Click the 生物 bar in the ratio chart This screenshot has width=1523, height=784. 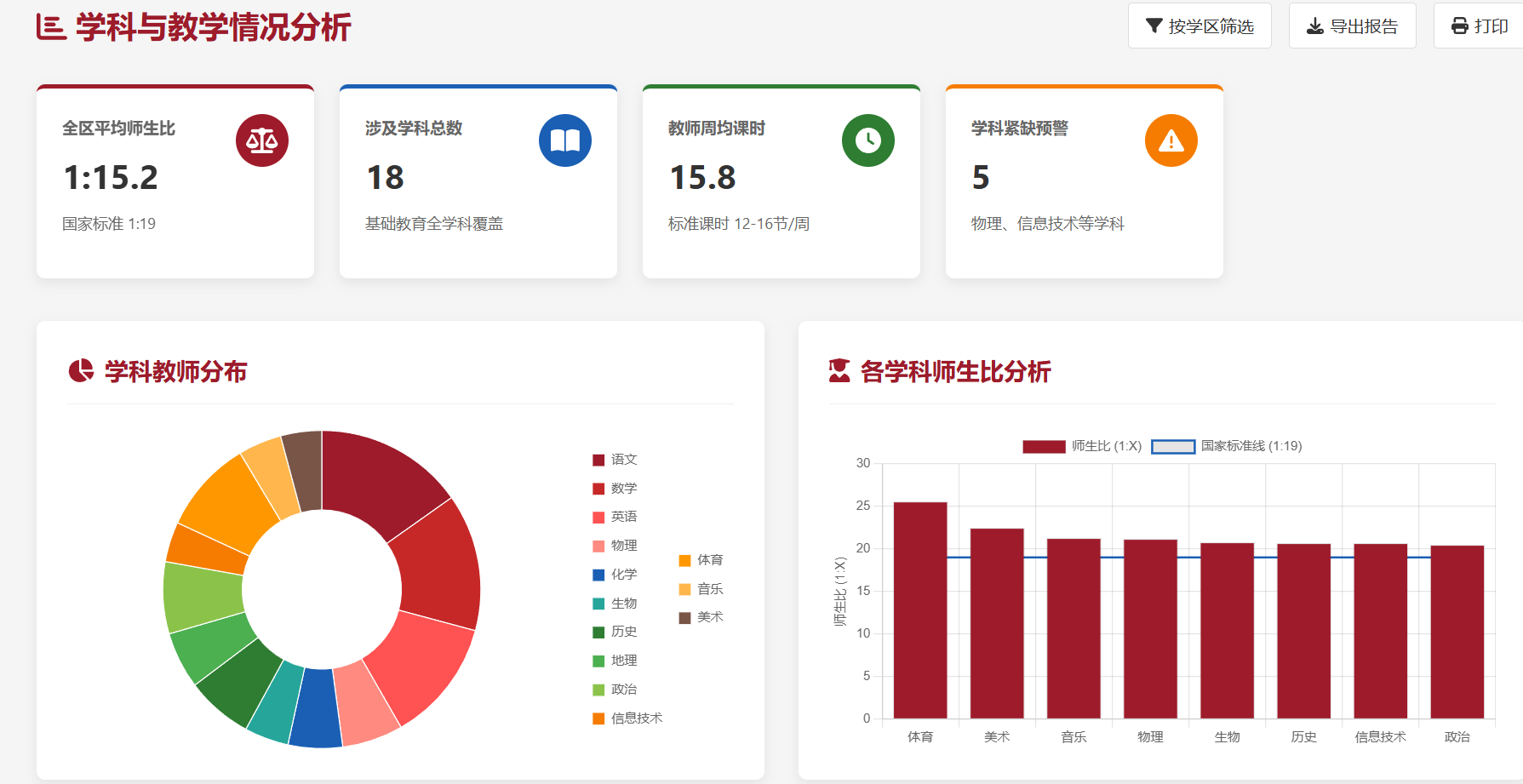tap(1227, 631)
